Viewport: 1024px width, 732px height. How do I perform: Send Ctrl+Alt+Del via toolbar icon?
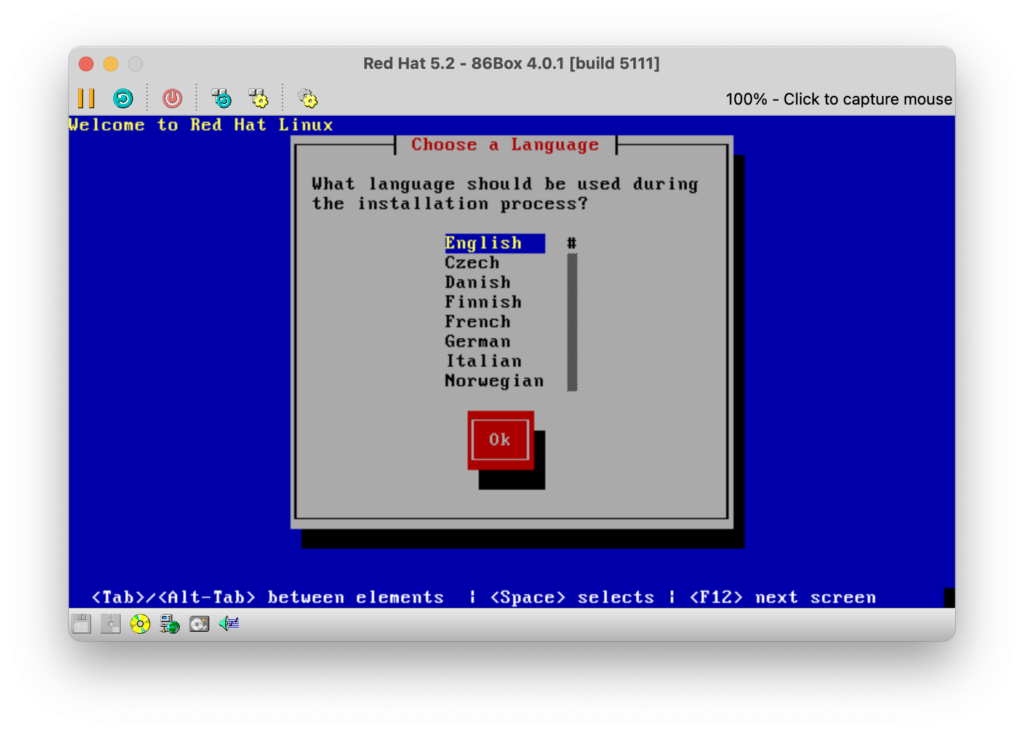[221, 99]
